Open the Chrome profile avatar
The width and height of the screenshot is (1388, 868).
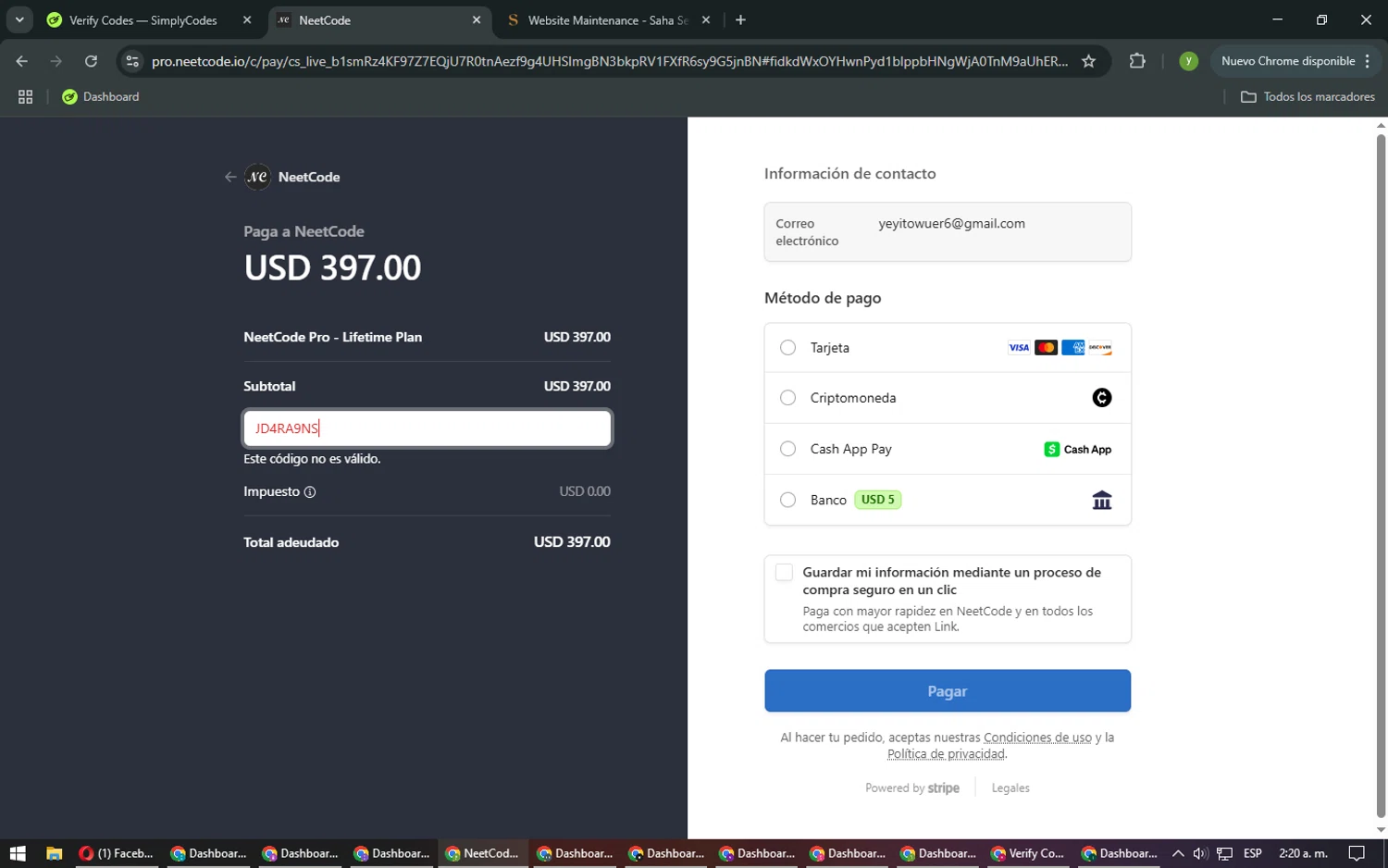click(1189, 61)
